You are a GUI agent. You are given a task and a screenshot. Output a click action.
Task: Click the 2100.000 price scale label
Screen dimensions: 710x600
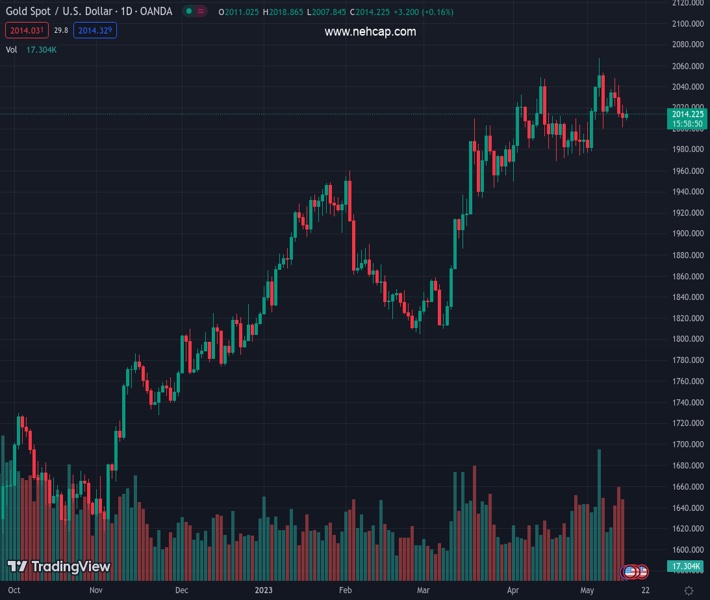coord(688,24)
